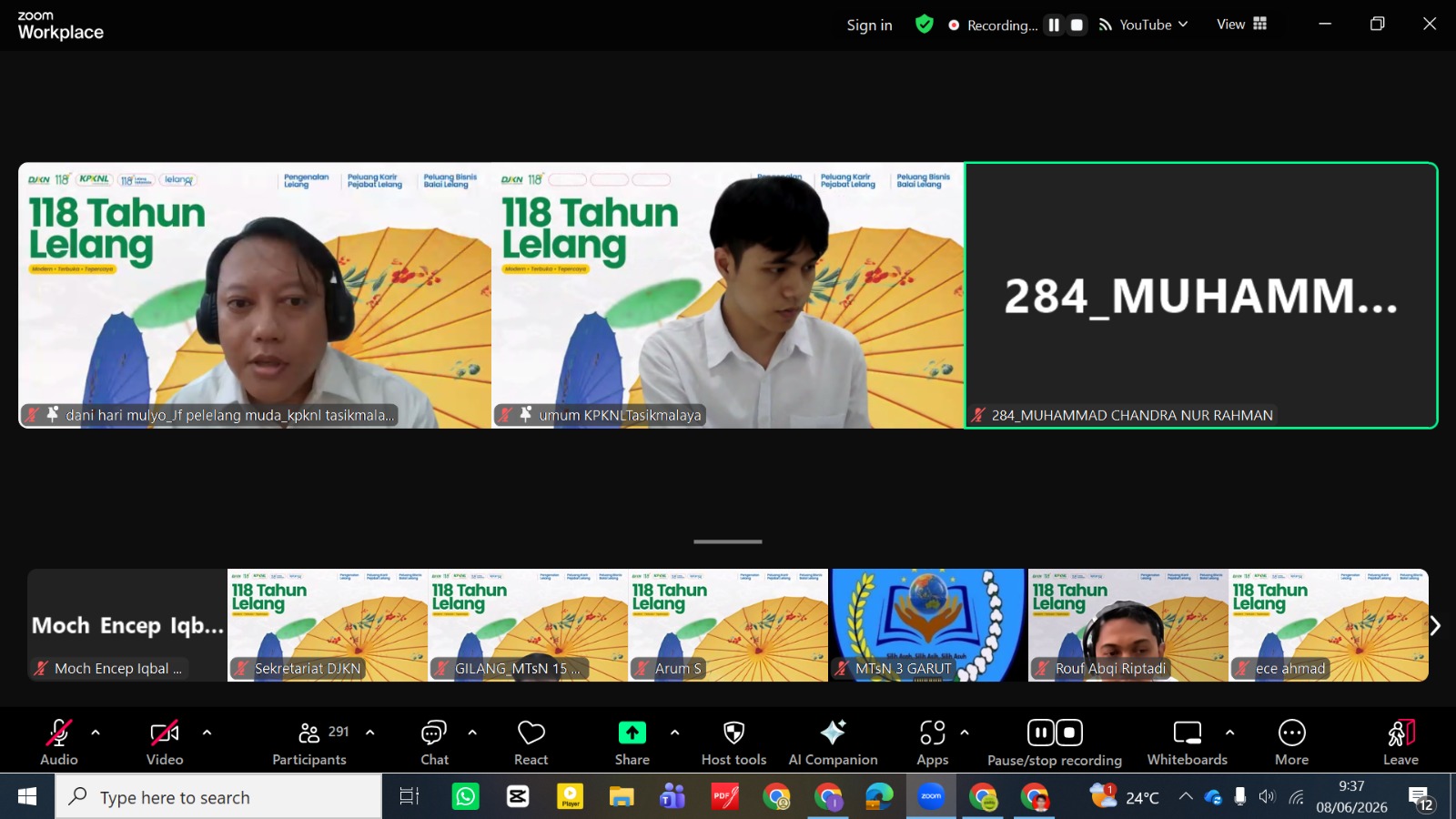Show next participants with the right arrow

pos(1435,626)
